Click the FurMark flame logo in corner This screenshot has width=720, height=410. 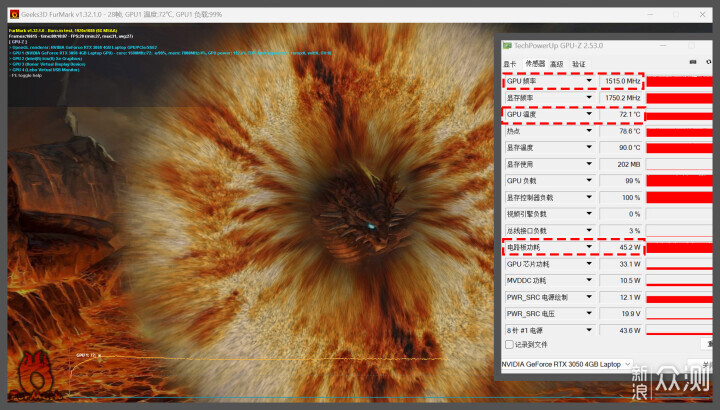[x=36, y=375]
